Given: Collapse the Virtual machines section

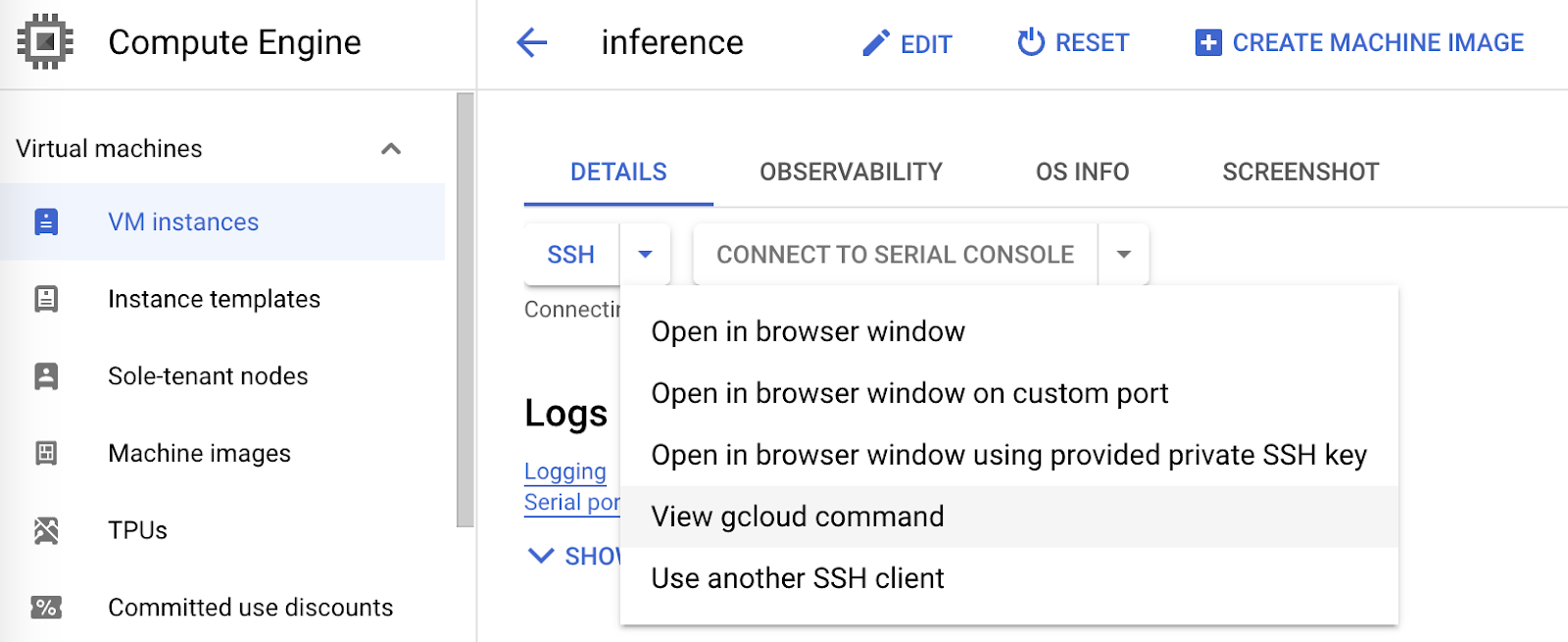Looking at the screenshot, I should (x=391, y=149).
